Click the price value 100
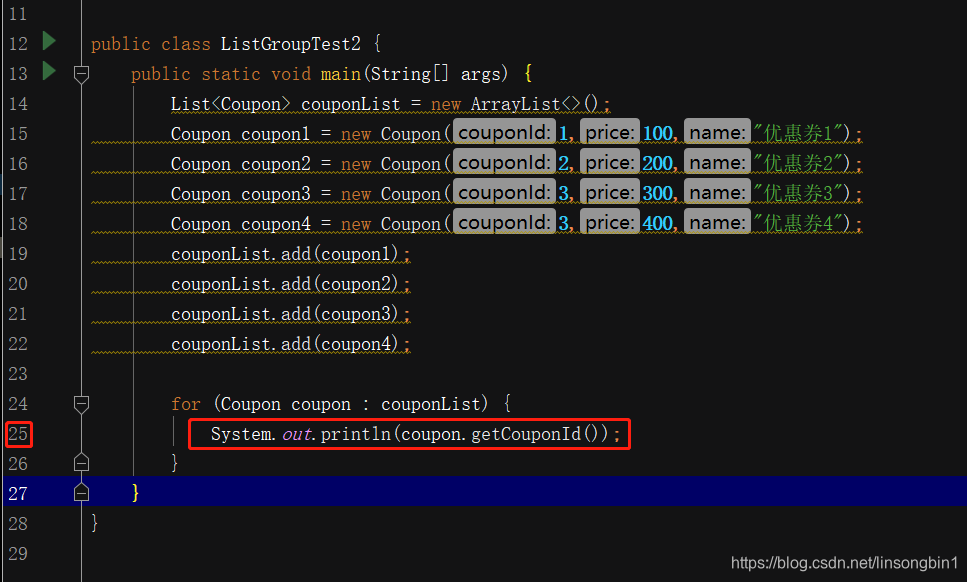This screenshot has width=967, height=582. (x=657, y=133)
